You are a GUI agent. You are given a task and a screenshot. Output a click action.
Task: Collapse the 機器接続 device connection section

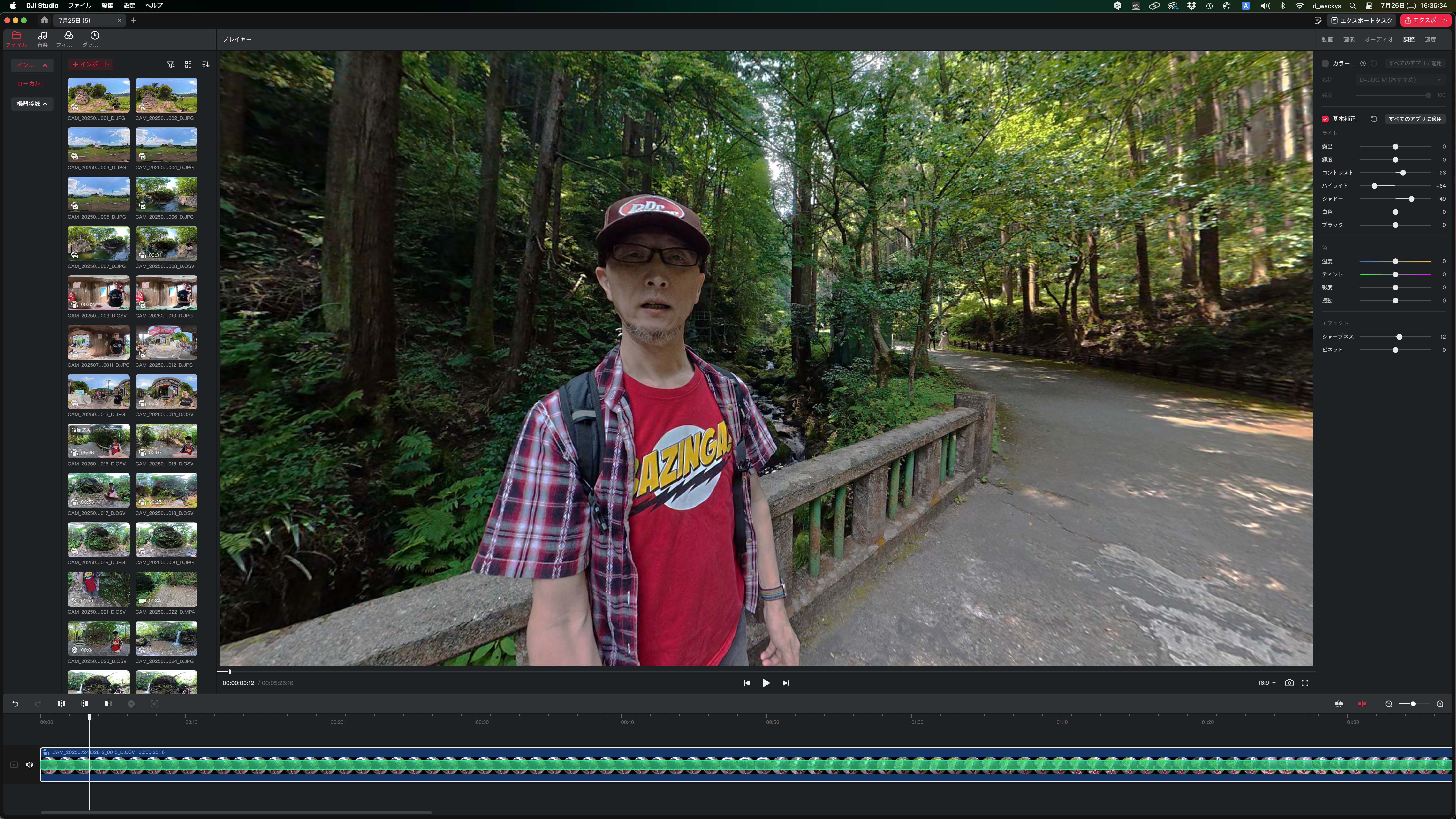coord(32,104)
